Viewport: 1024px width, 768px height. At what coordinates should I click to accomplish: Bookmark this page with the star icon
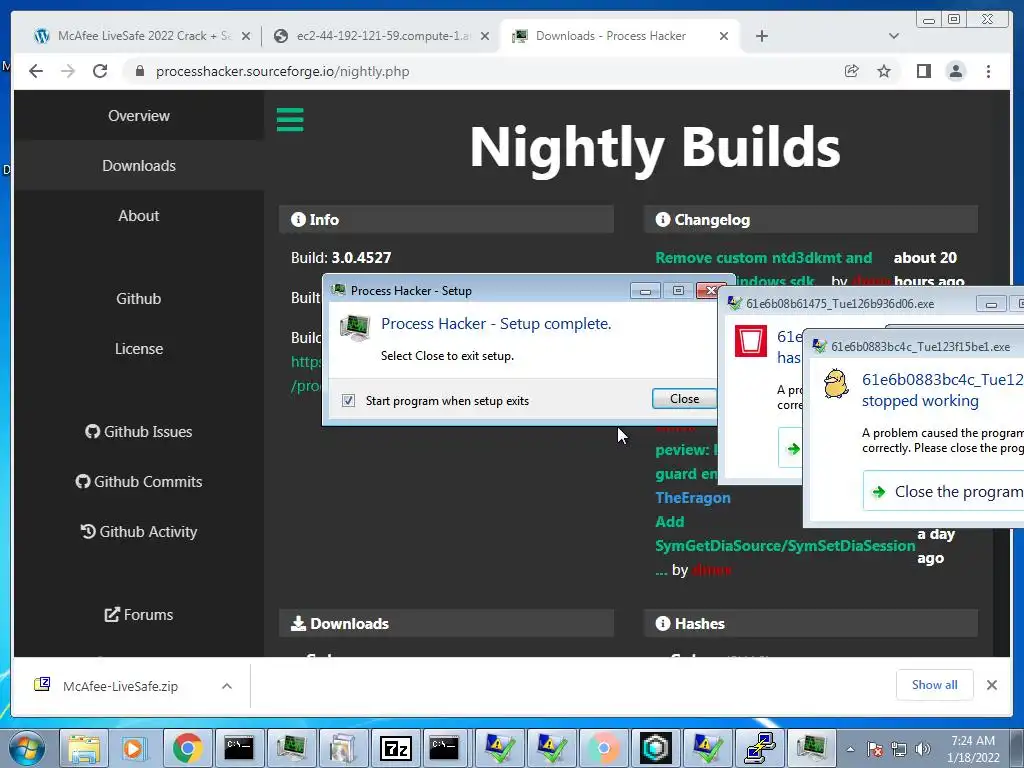coord(884,71)
